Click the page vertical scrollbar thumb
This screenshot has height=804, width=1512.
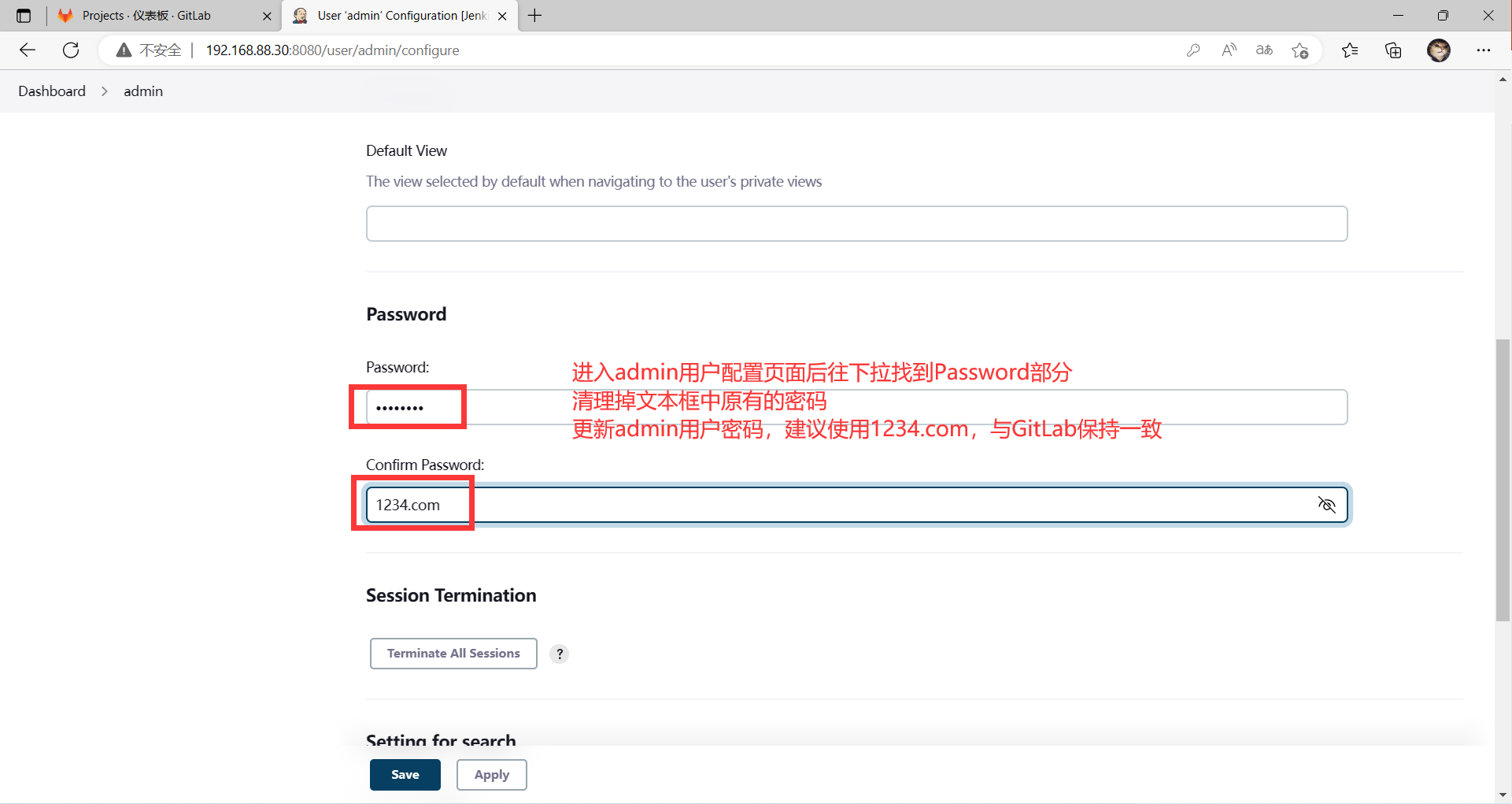click(1503, 480)
